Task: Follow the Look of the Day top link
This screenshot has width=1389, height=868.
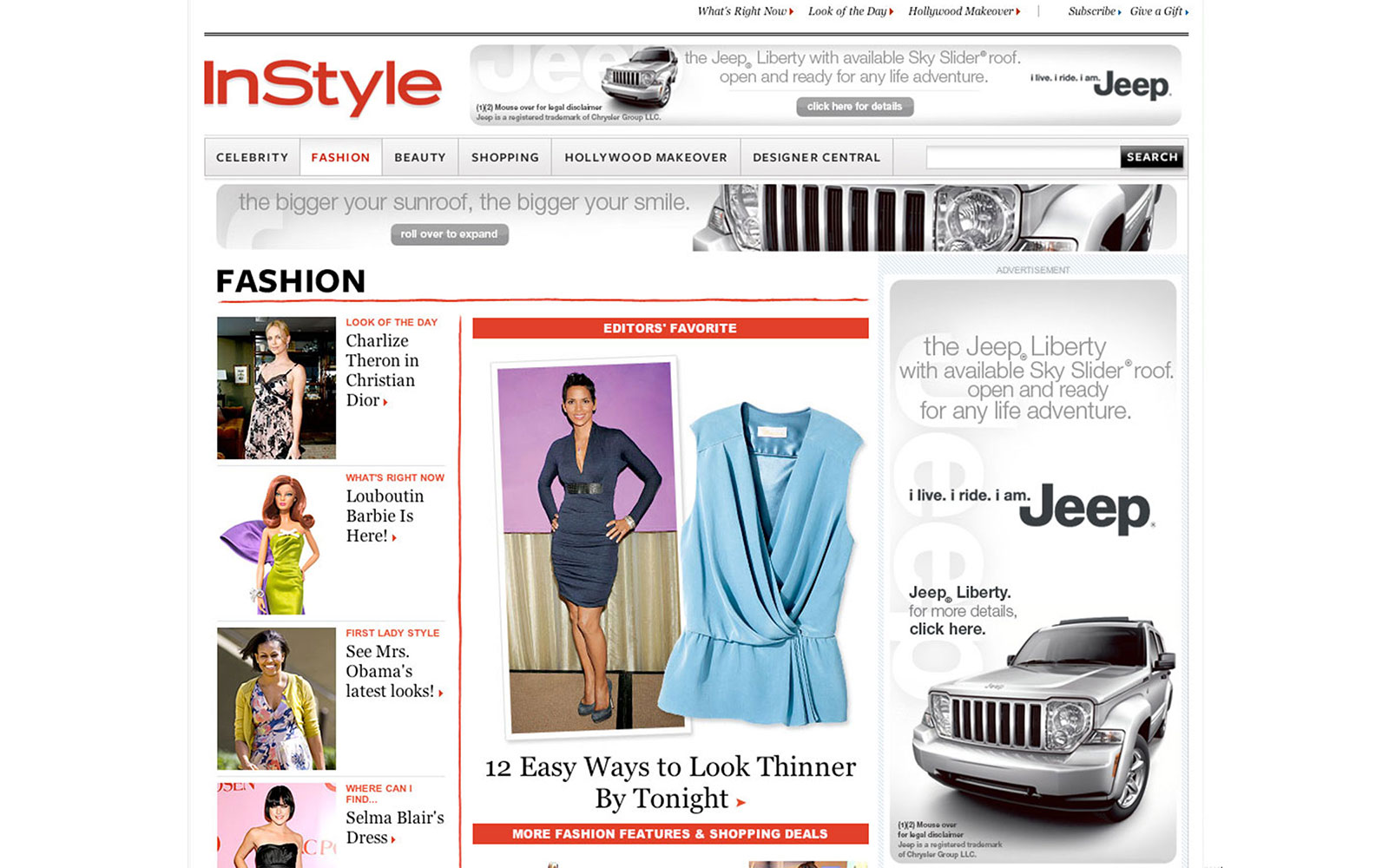Action: [x=849, y=11]
